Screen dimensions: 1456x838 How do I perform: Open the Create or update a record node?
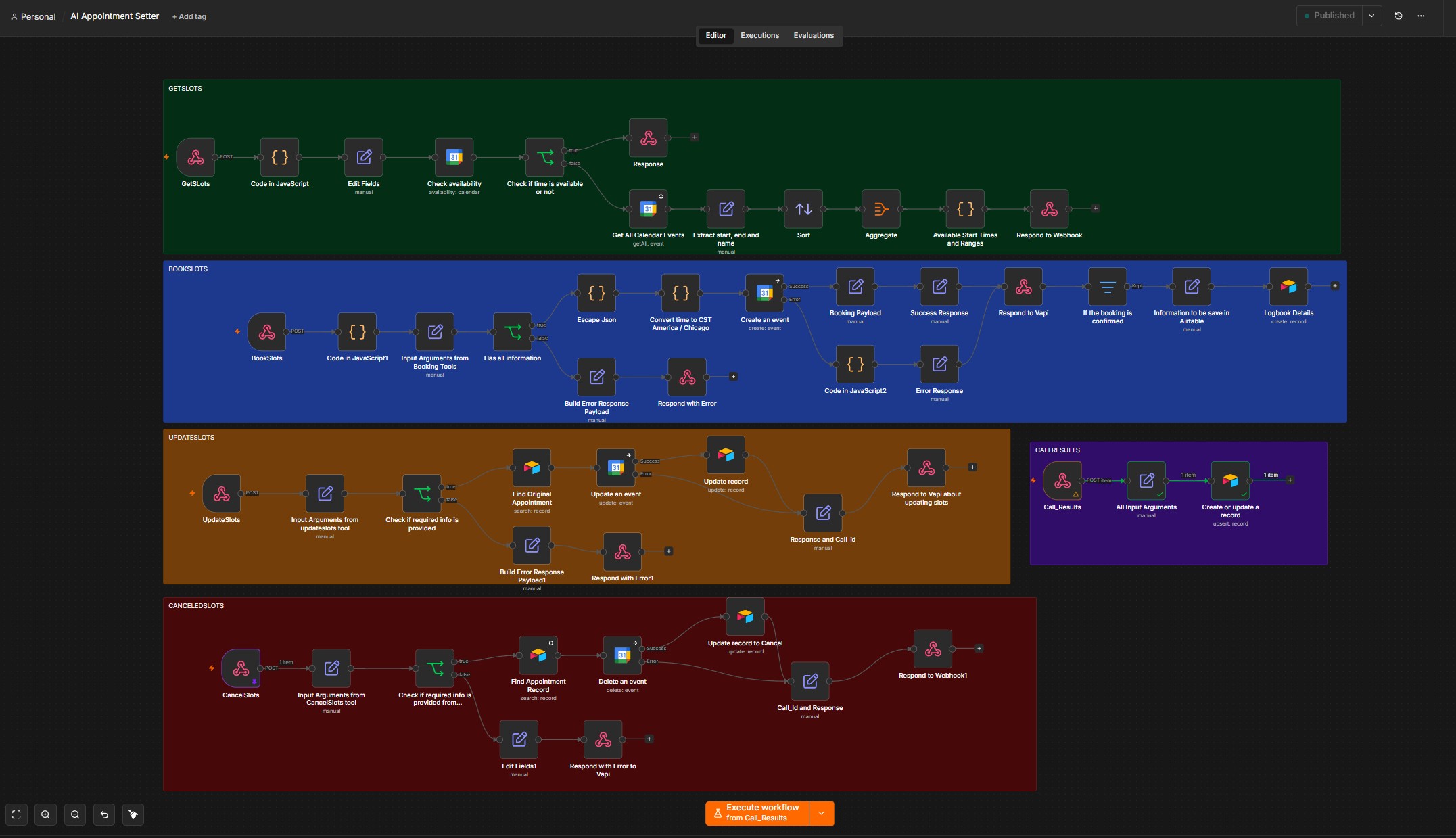pyautogui.click(x=1231, y=481)
